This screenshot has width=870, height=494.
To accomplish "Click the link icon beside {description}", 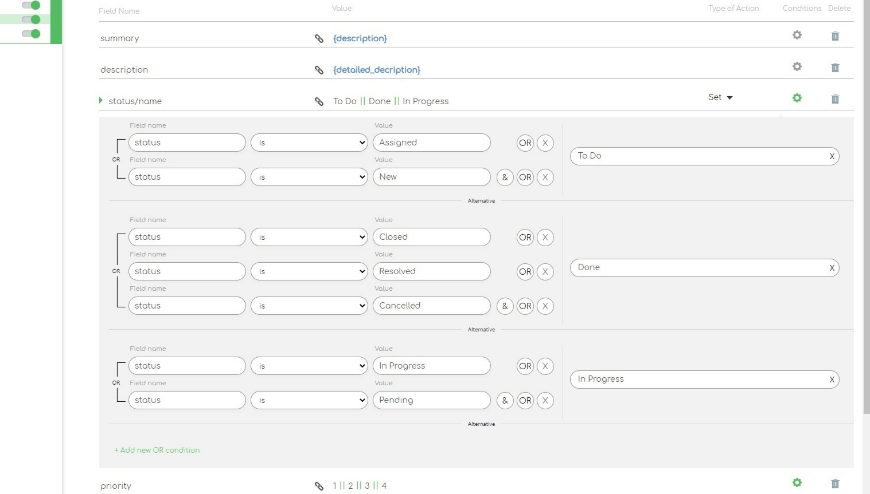I will pyautogui.click(x=319, y=38).
